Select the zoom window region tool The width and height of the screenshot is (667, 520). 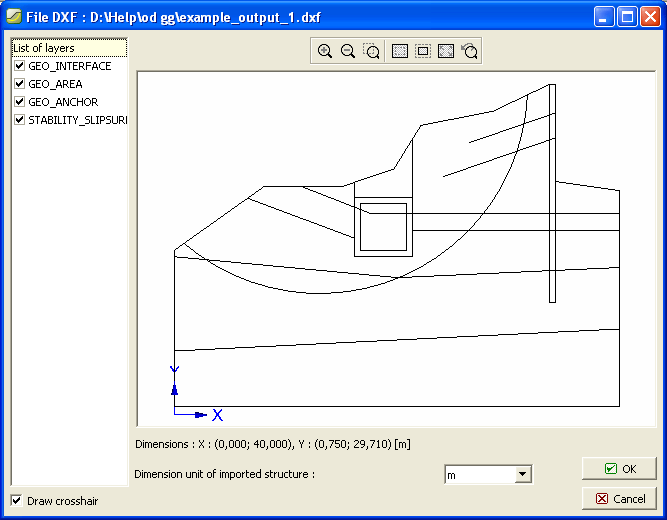pos(372,51)
